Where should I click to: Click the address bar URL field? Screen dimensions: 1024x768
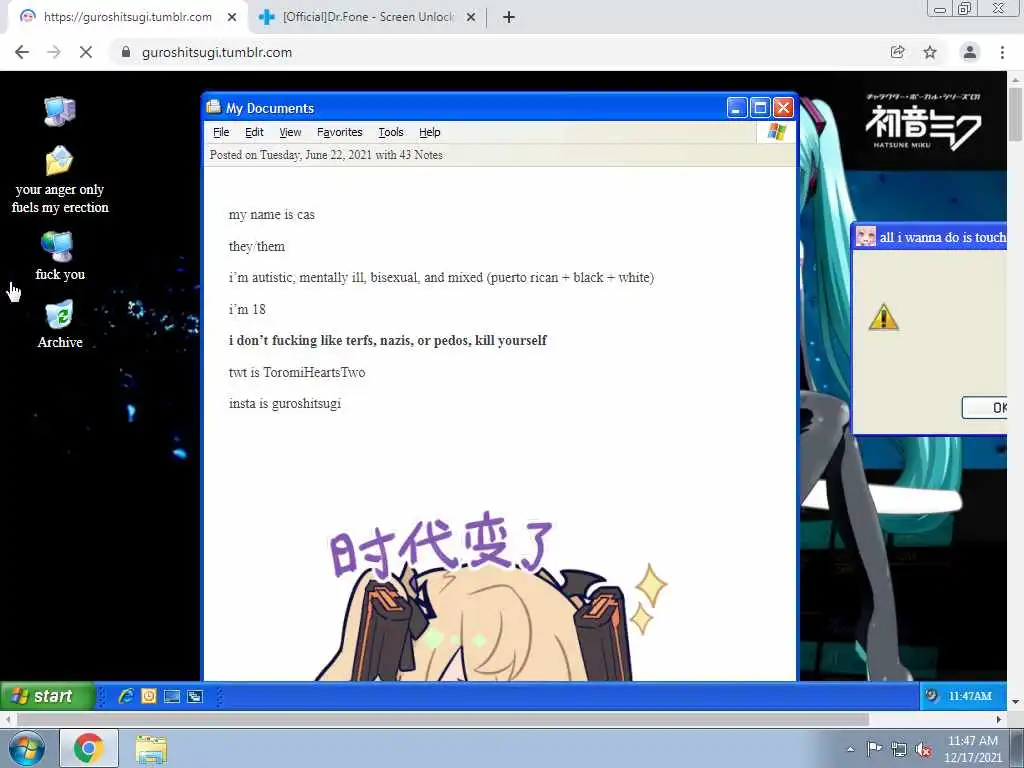point(496,52)
